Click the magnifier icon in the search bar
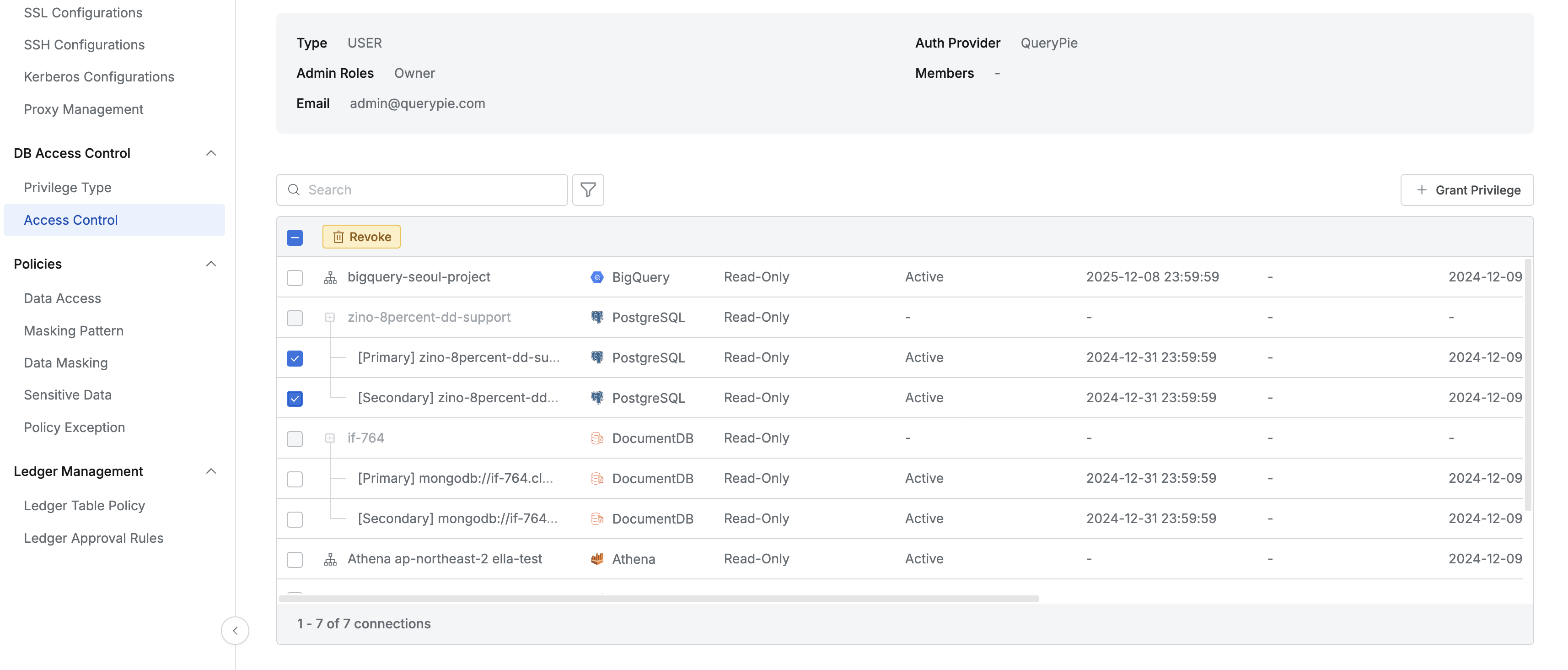1568x670 pixels. coord(293,189)
